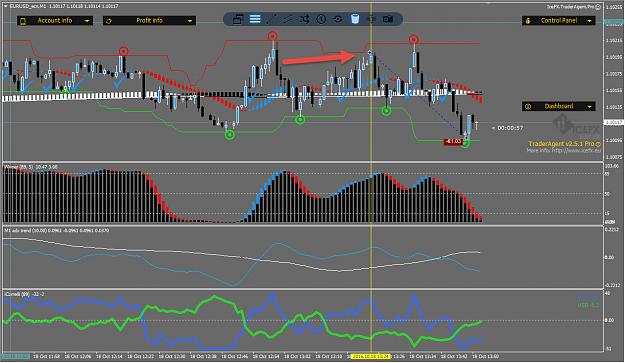625x363 pixels.
Task: Open the Dashboard panel label
Action: [x=559, y=106]
